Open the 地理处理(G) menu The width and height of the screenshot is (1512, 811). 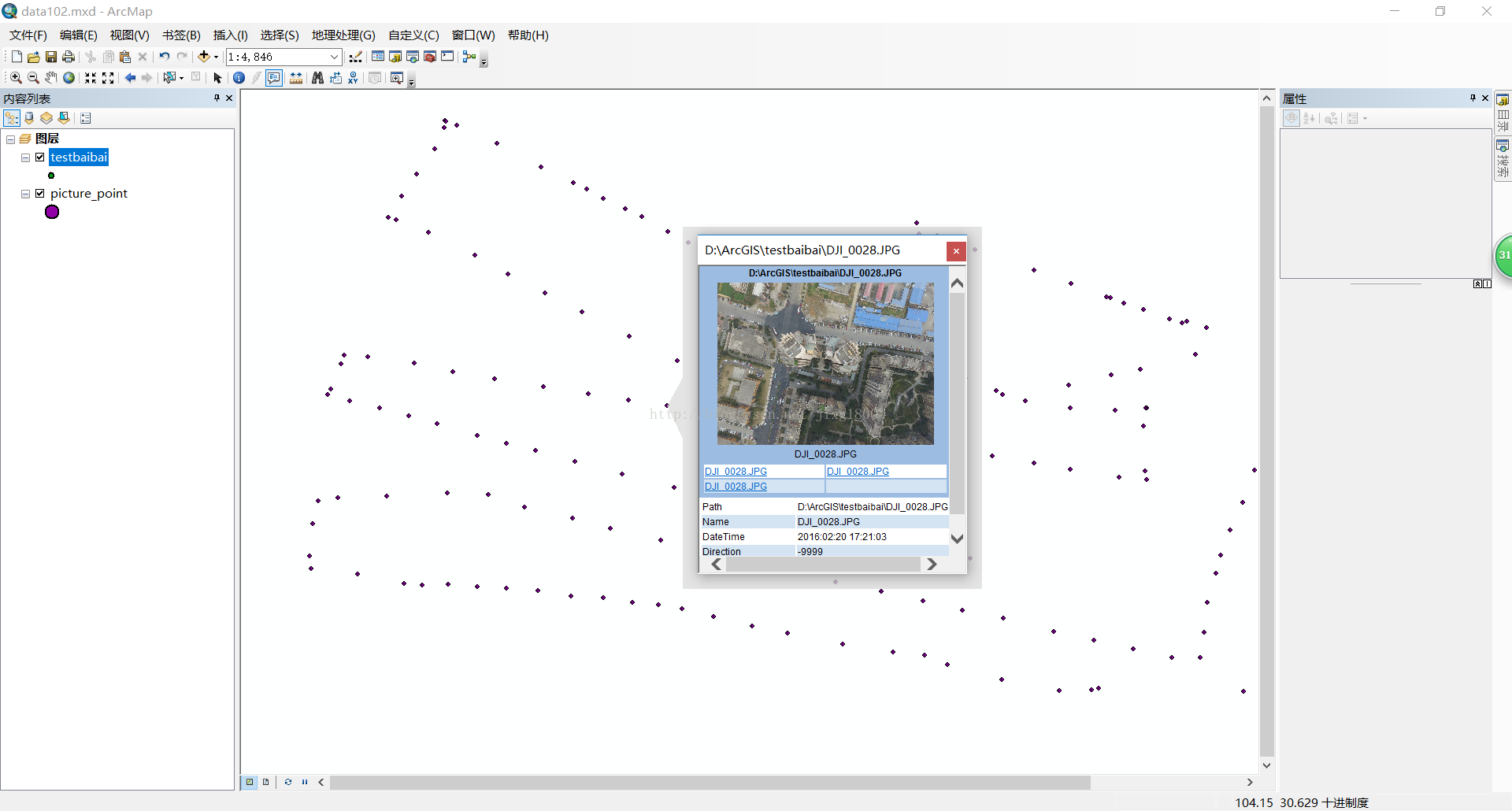click(343, 35)
